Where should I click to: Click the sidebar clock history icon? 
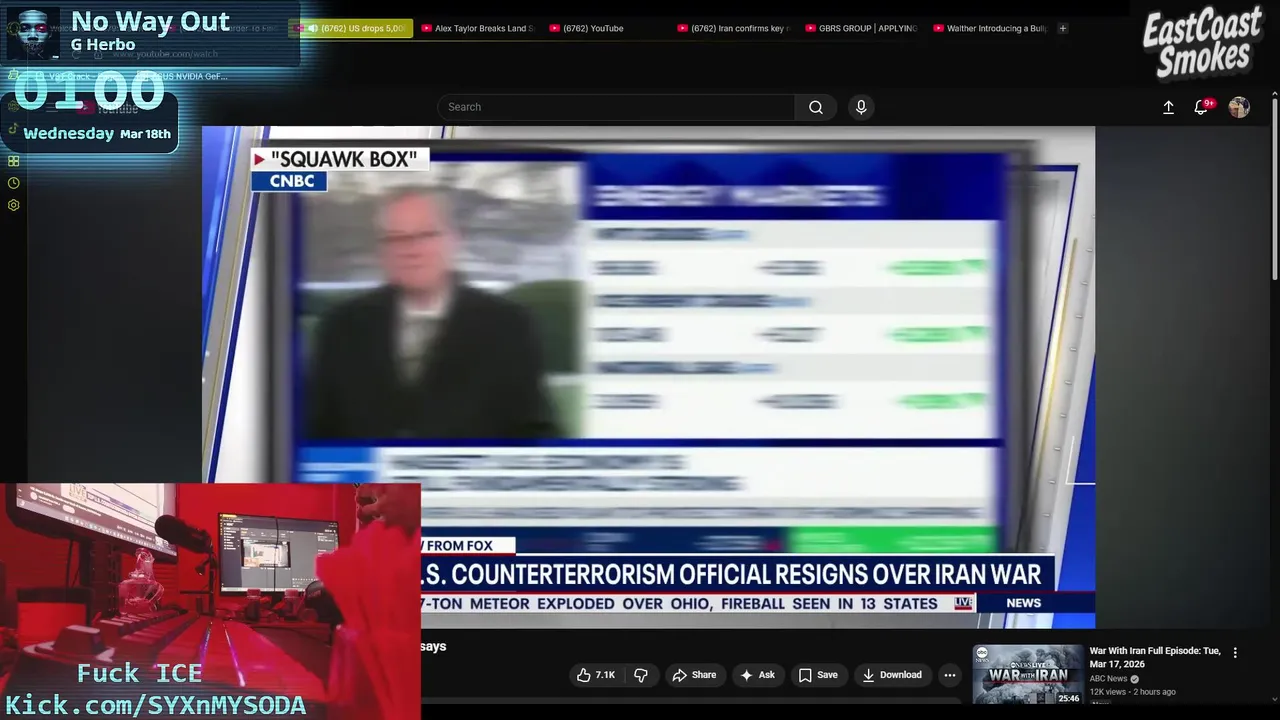14,183
